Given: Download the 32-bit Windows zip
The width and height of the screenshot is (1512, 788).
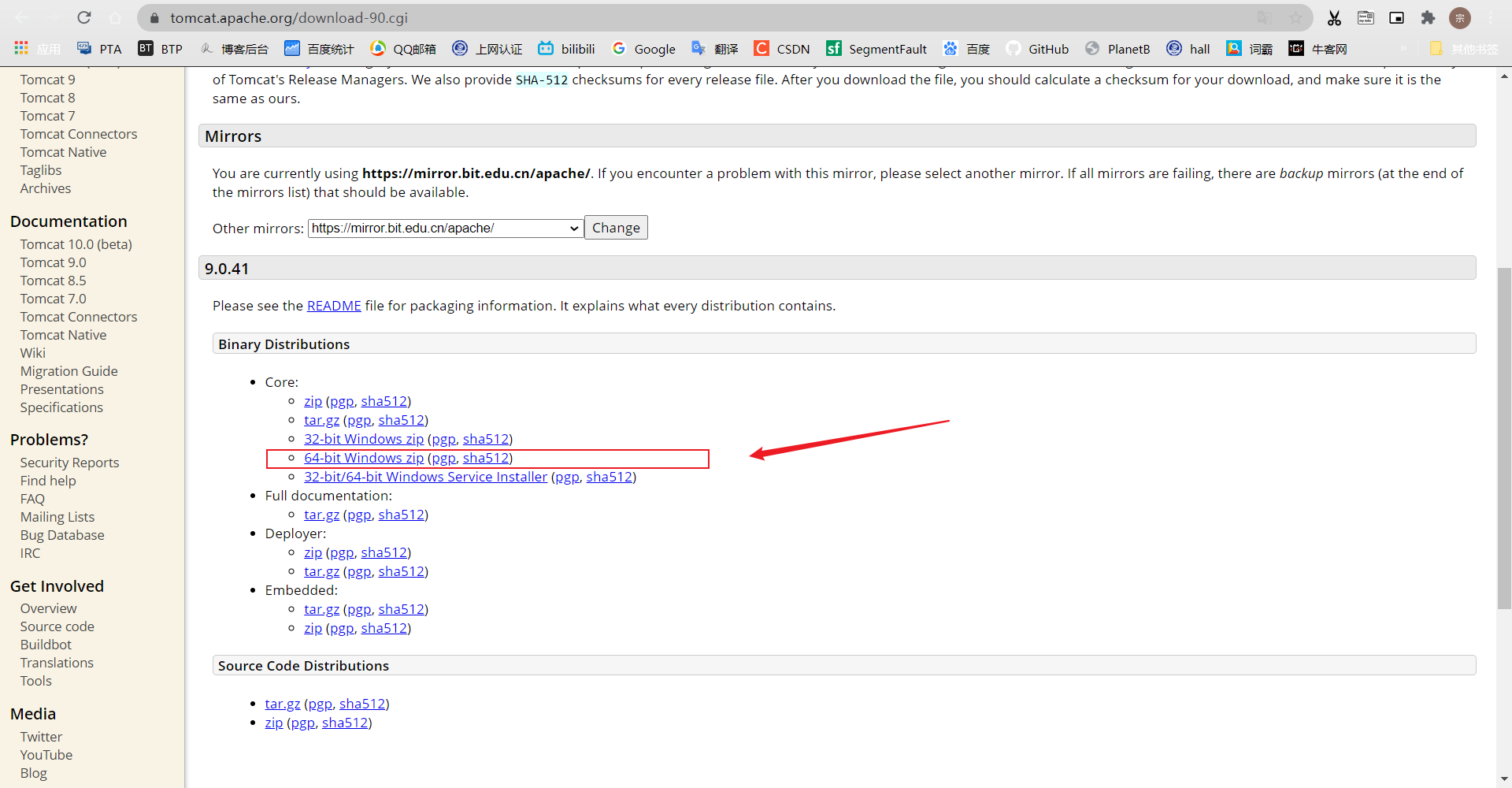Looking at the screenshot, I should [364, 439].
